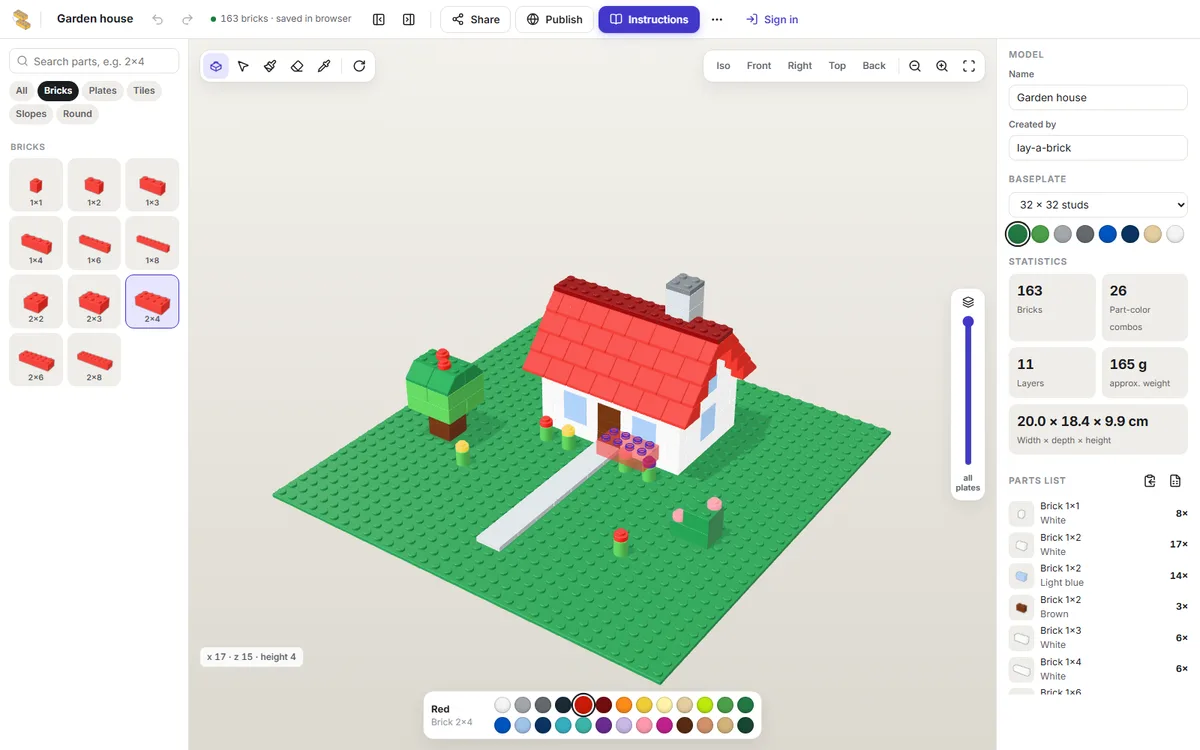
Task: Toggle the left parts panel
Action: click(379, 19)
